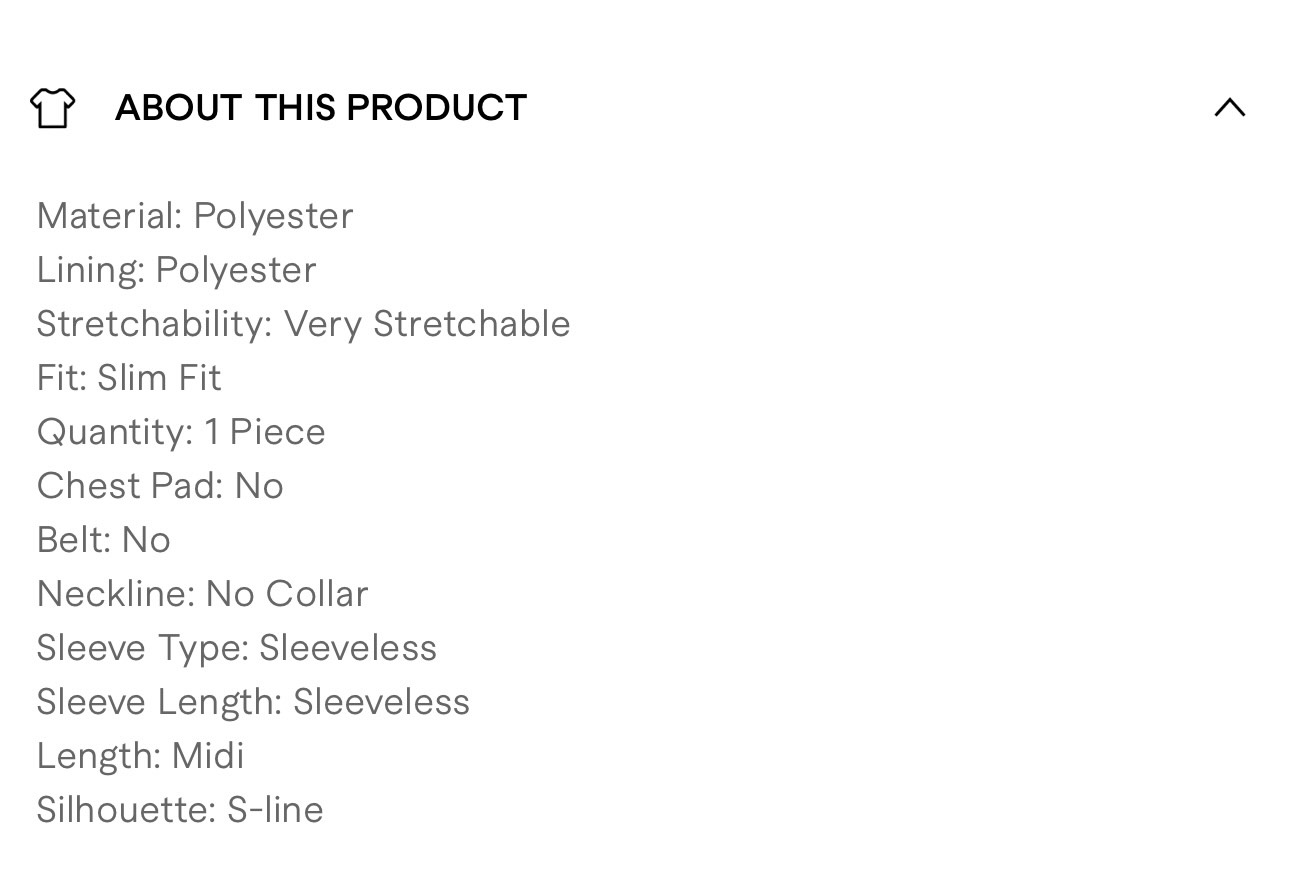This screenshot has height=886, width=1290.
Task: Click the '1 Piece' quantity value
Action: pos(265,432)
